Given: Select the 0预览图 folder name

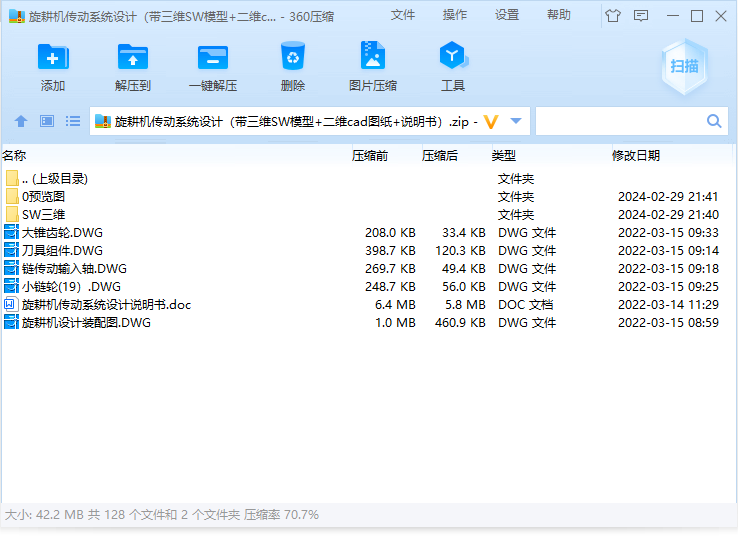Looking at the screenshot, I should [43, 196].
